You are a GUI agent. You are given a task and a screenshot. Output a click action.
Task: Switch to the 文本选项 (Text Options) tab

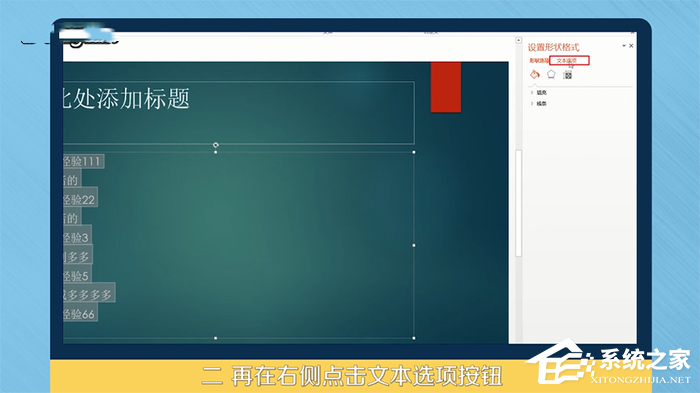[x=569, y=60]
